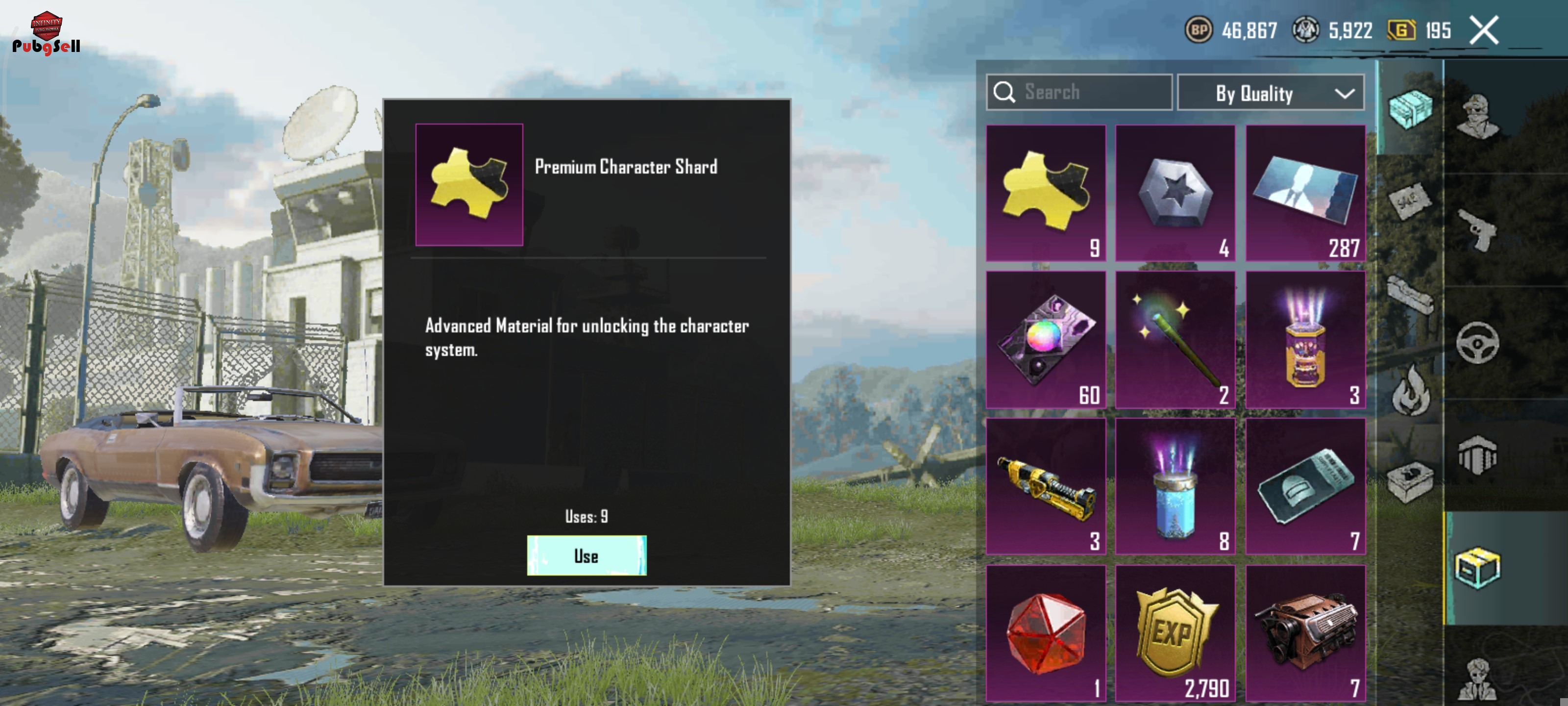
Task: Open the teal crate sub-category tab
Action: pyautogui.click(x=1410, y=108)
